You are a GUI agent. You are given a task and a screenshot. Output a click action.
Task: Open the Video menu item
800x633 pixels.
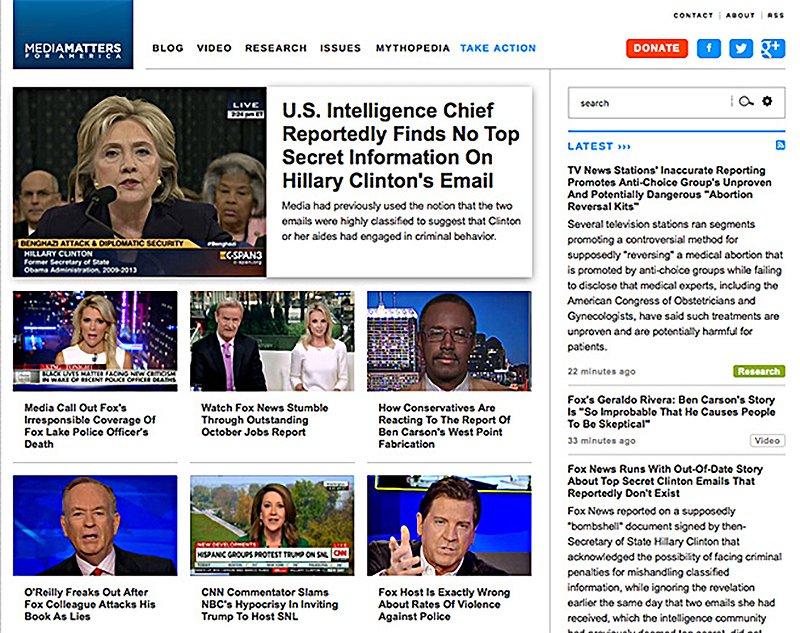214,48
